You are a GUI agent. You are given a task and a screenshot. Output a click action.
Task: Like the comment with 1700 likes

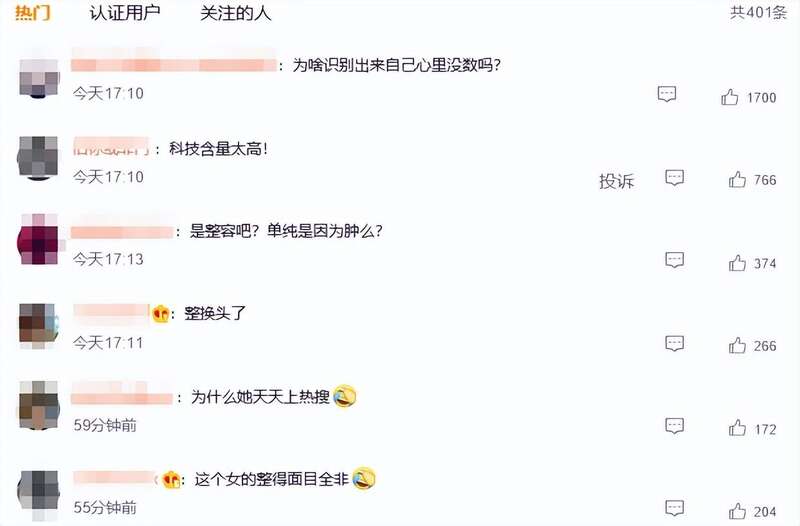click(x=729, y=97)
